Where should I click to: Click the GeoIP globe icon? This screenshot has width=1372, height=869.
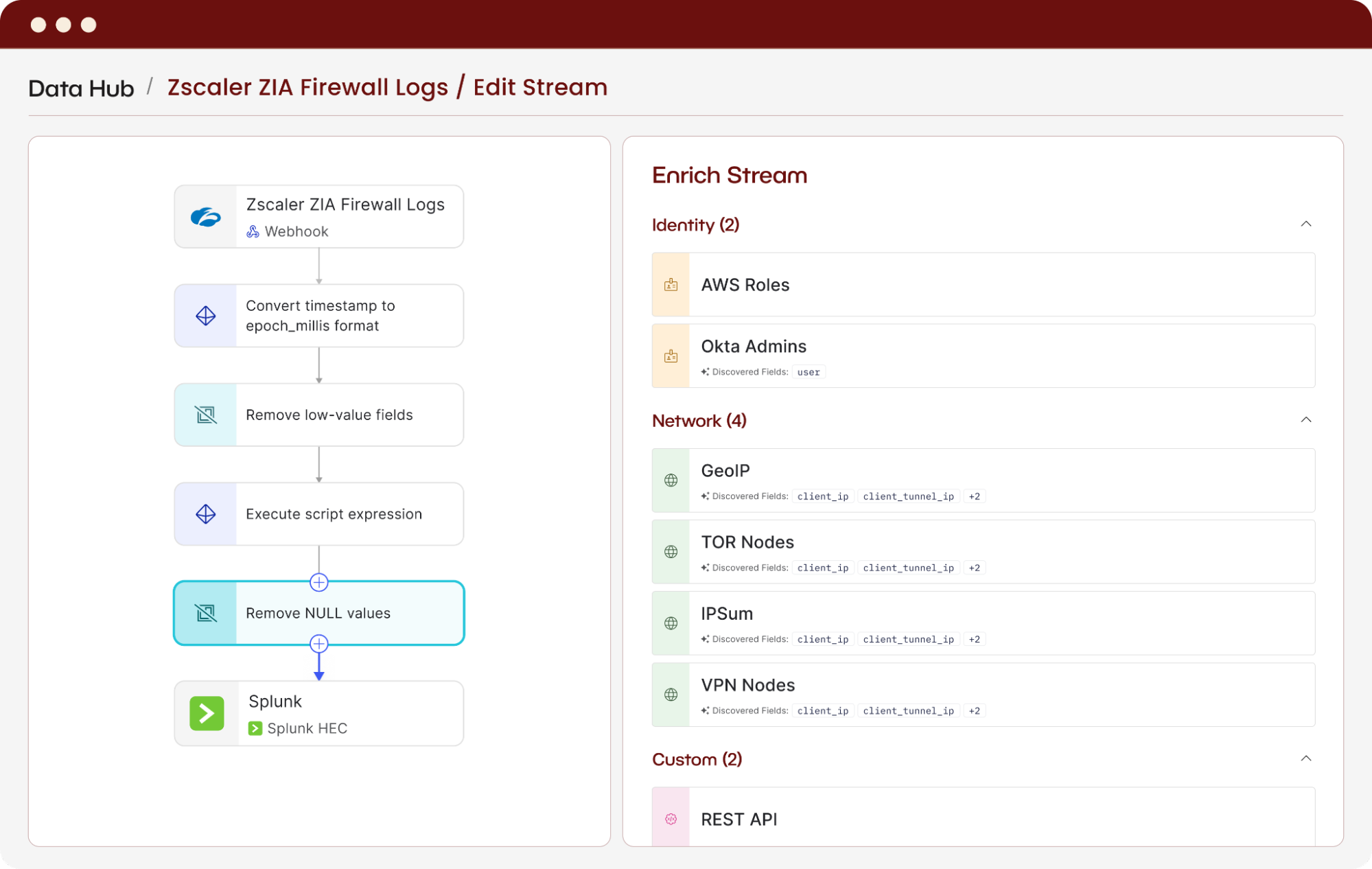671,480
